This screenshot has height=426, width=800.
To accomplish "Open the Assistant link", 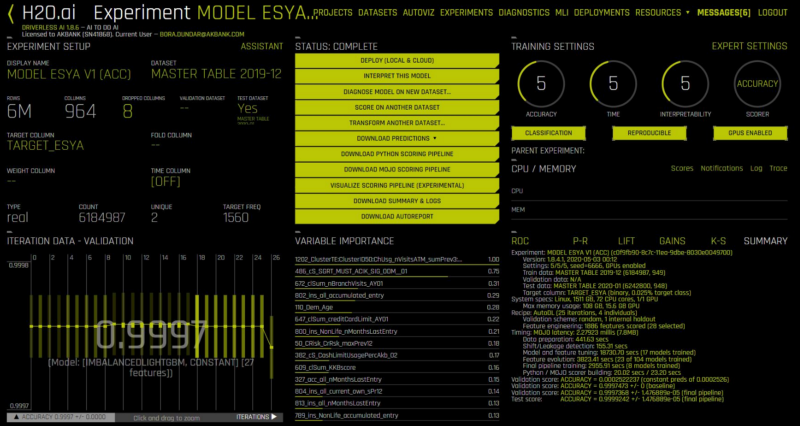I will (262, 46).
